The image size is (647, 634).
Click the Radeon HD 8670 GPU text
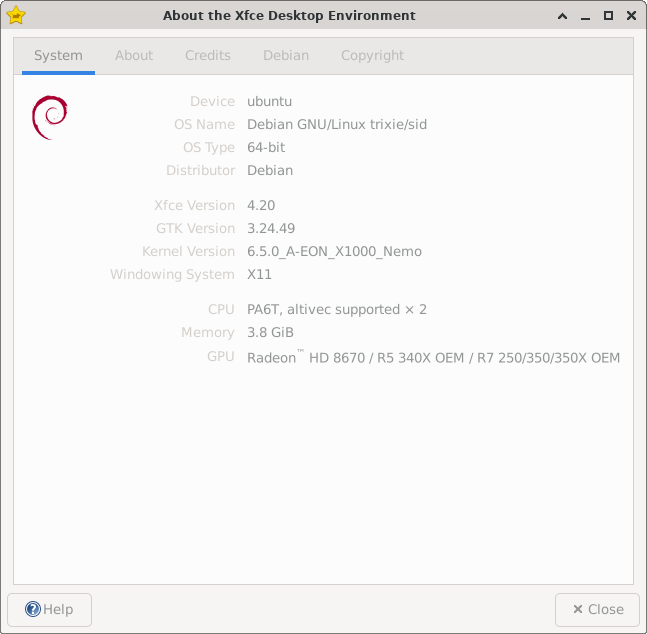click(x=433, y=358)
